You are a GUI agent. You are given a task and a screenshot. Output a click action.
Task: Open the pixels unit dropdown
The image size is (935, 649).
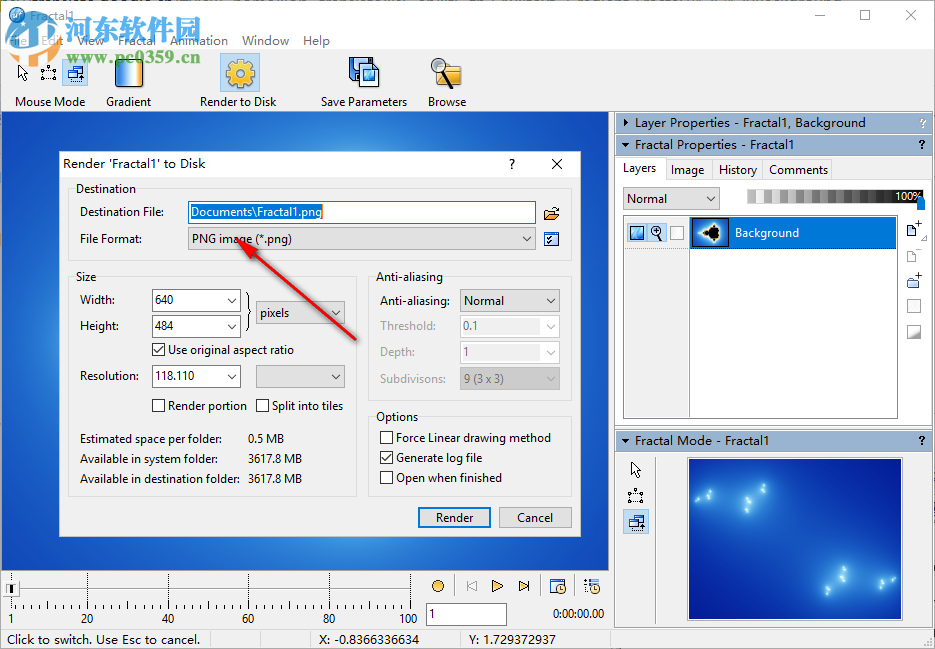point(301,313)
